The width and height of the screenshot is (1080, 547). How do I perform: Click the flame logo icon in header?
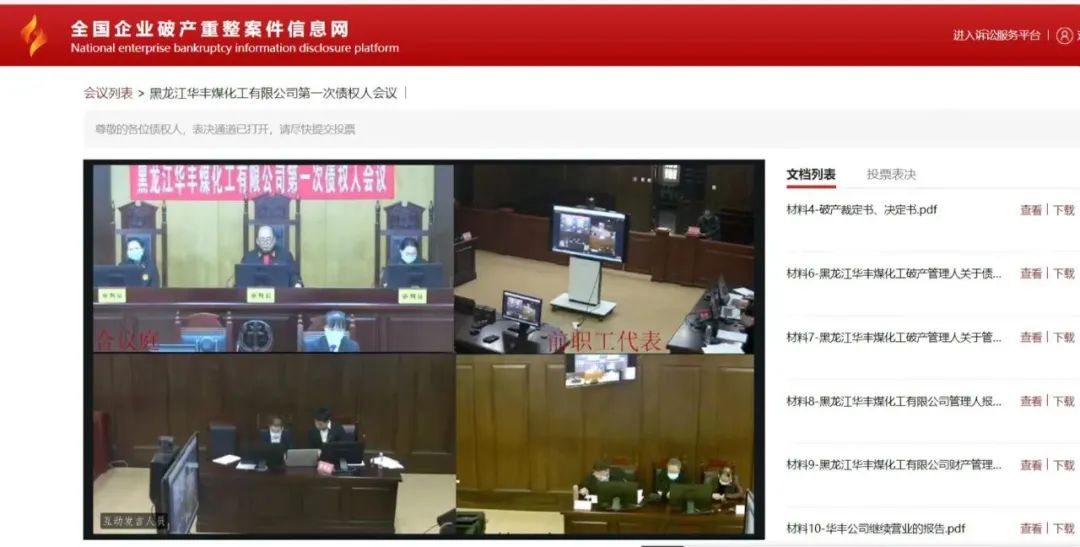(x=34, y=36)
